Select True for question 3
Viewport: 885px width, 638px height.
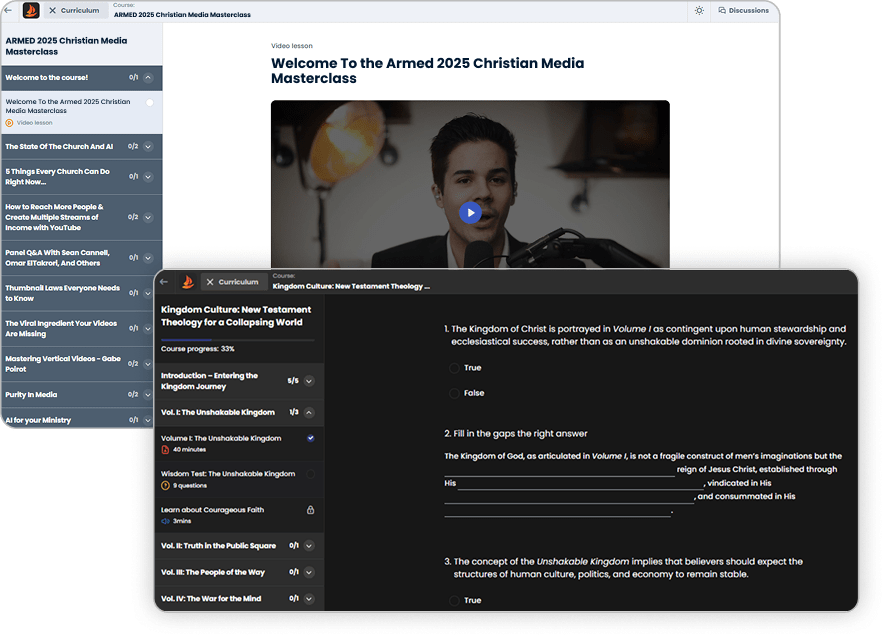click(x=454, y=600)
